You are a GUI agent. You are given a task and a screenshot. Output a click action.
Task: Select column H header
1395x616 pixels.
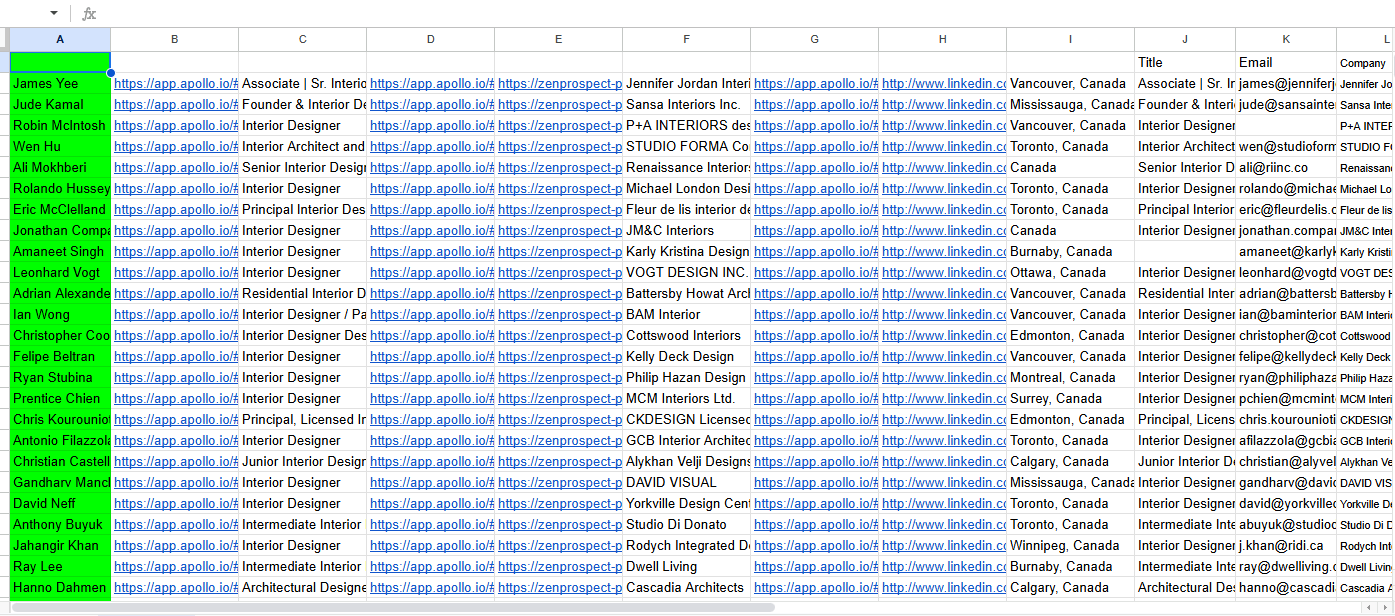[x=942, y=39]
